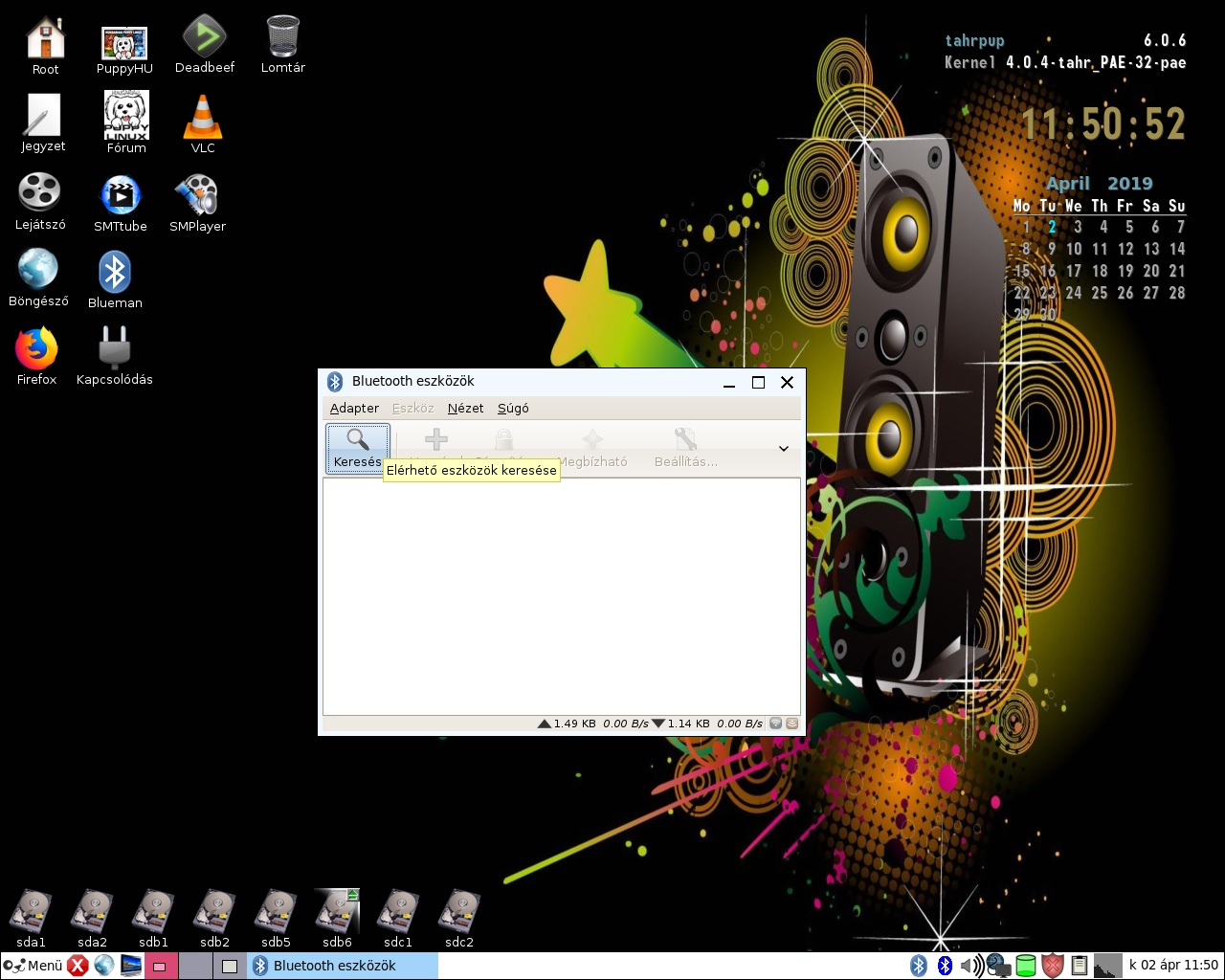Open the Menü start button
1225x980 pixels.
click(33, 966)
